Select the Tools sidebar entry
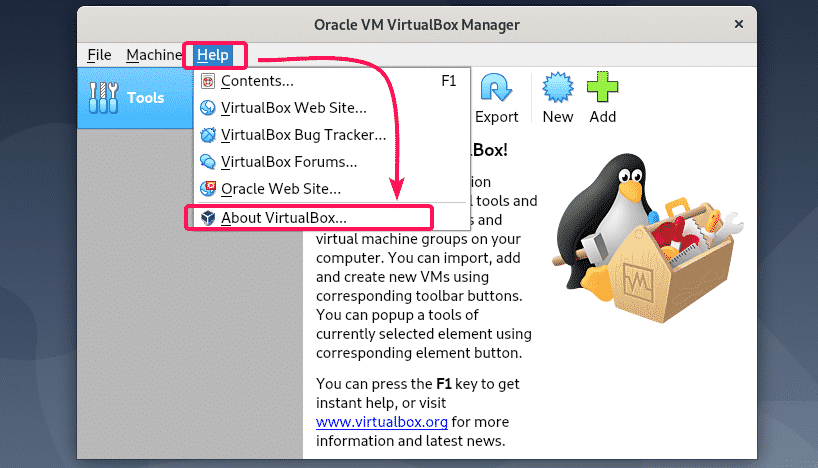This screenshot has width=818, height=468. [136, 98]
